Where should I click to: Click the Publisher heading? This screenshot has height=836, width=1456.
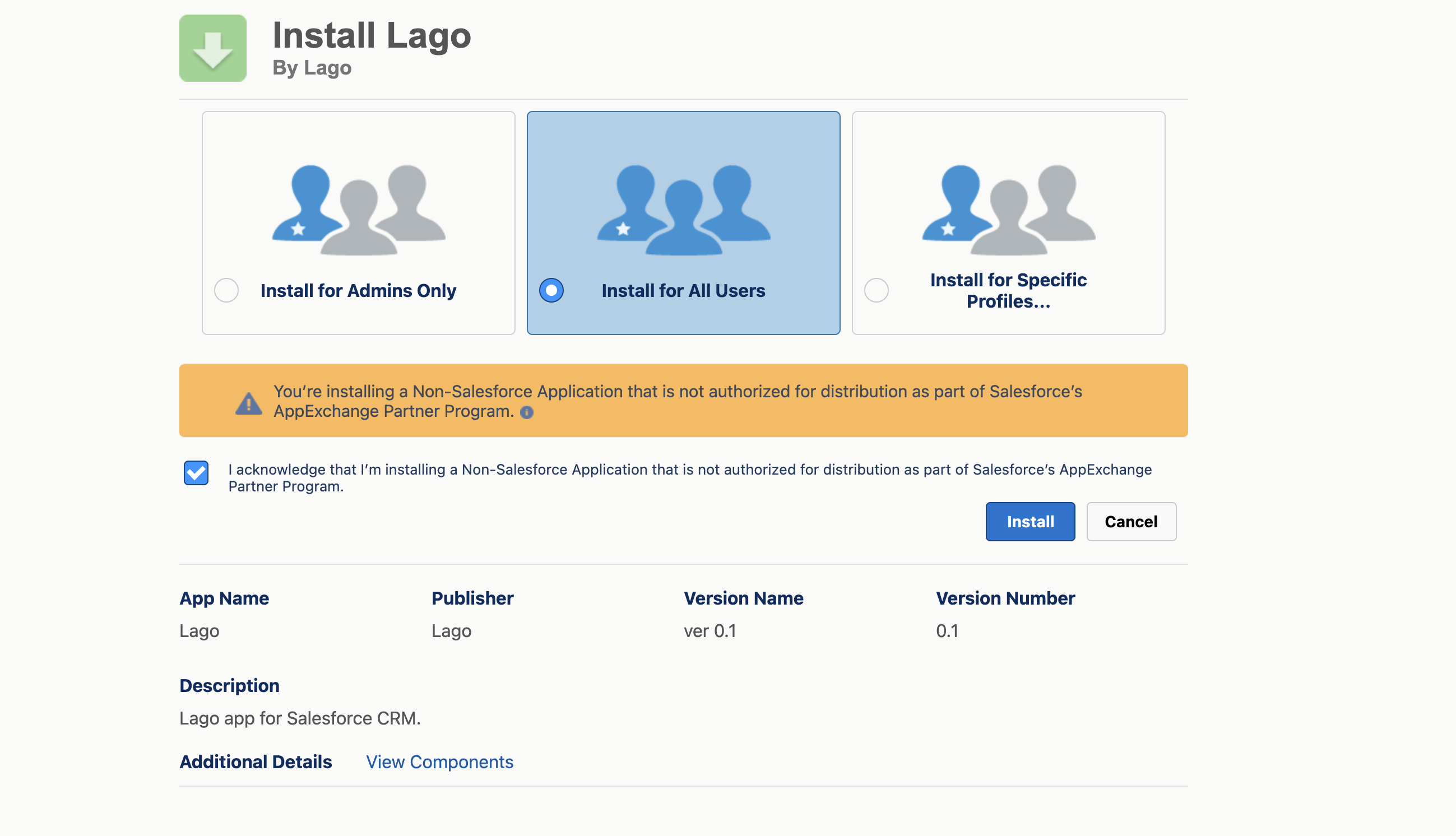[472, 598]
